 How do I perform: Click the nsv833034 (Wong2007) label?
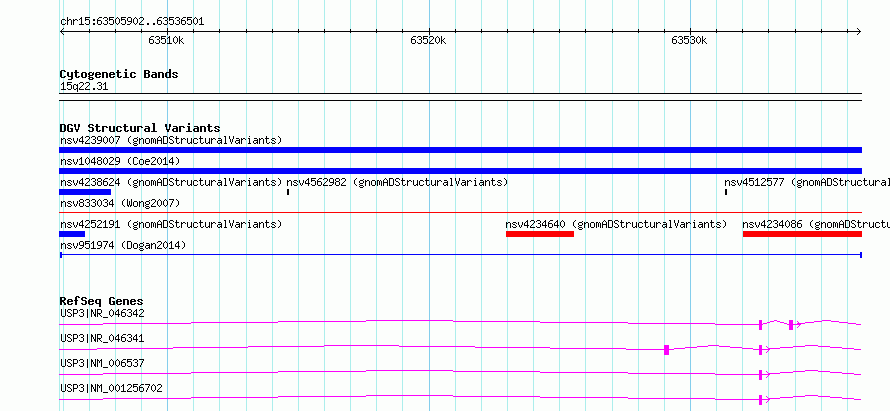coord(120,203)
